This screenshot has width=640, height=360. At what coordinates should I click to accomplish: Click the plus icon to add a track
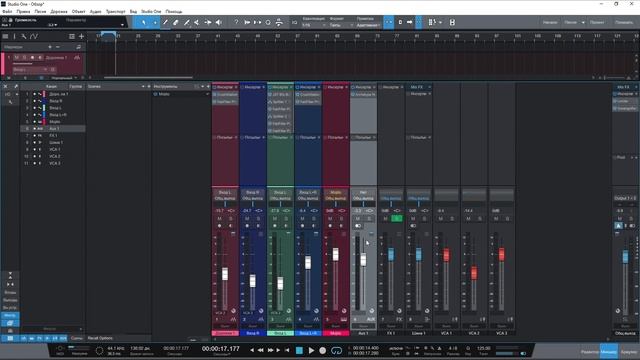coord(81,36)
